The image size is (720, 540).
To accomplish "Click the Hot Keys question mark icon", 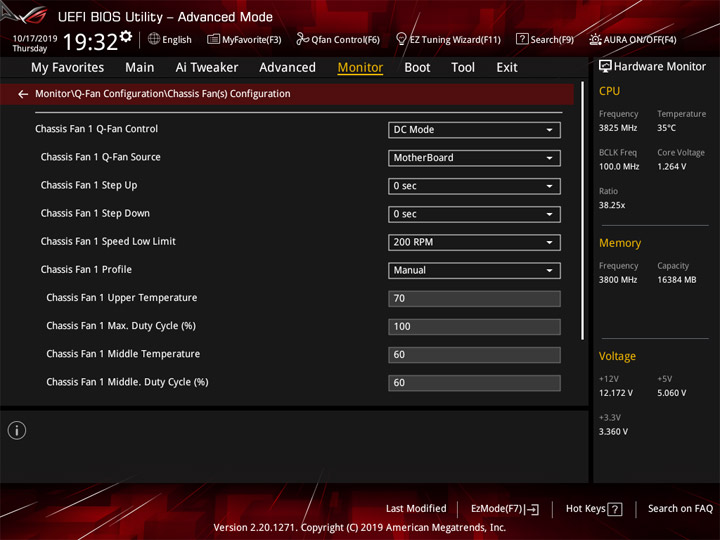I will tap(615, 509).
